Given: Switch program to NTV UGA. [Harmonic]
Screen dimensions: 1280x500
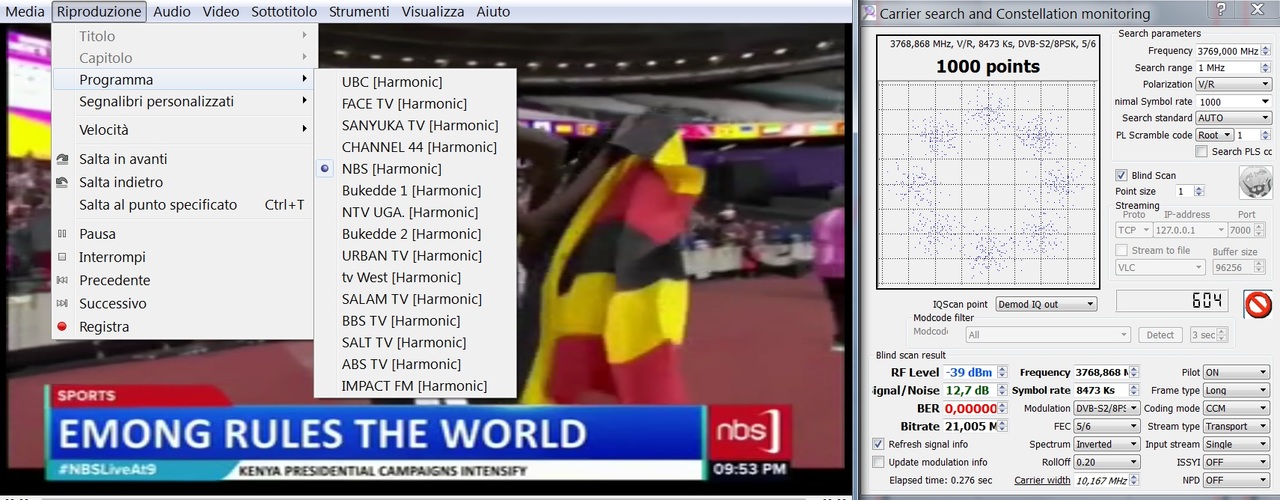Looking at the screenshot, I should tap(415, 212).
